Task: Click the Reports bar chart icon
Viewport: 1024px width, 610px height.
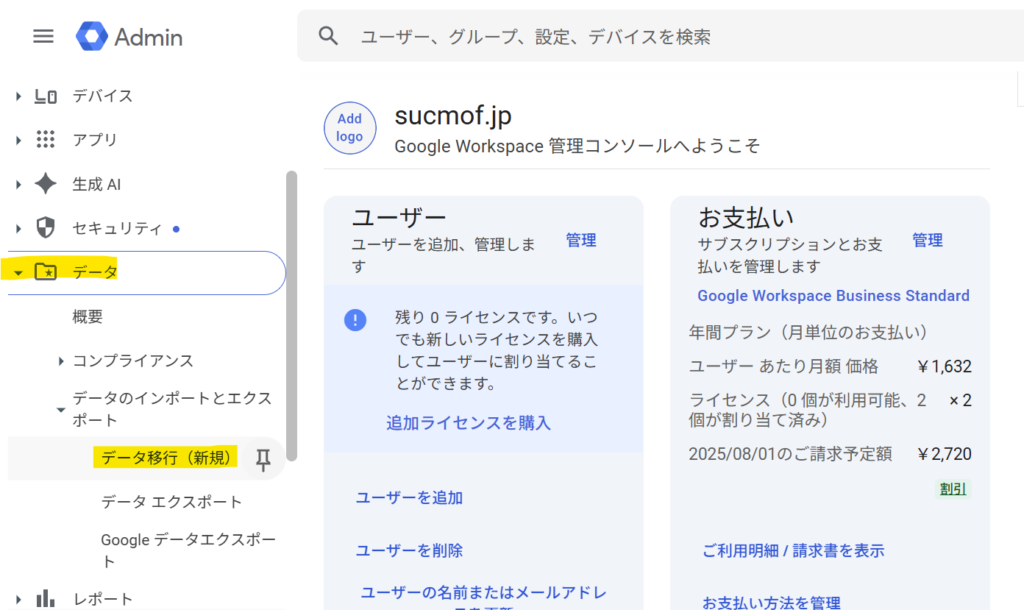Action: click(46, 598)
